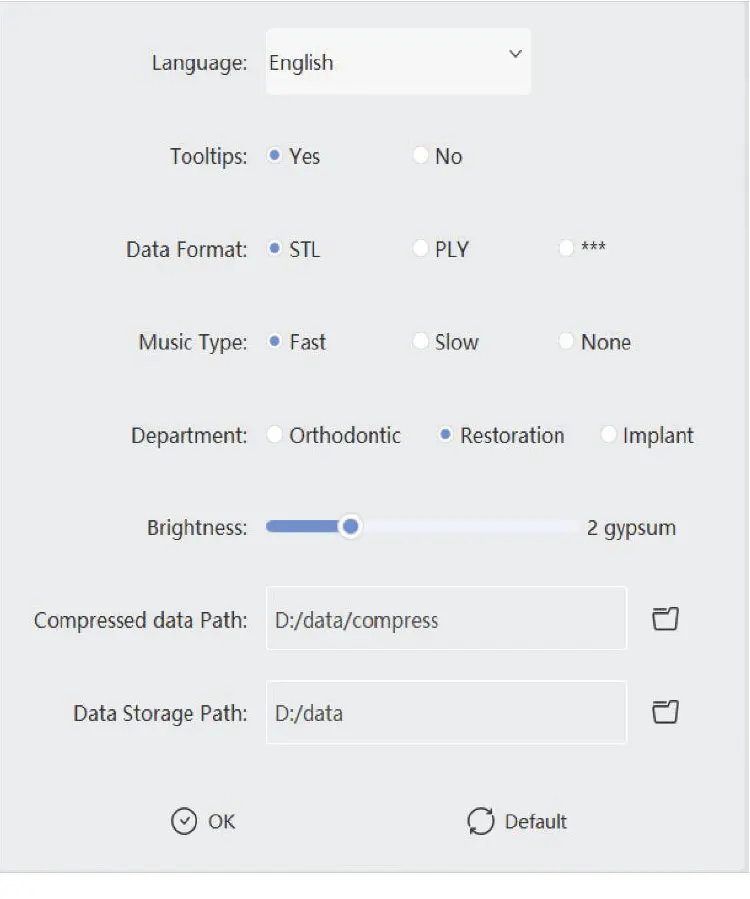750x899 pixels.
Task: Set Music Type to Slow
Action: [x=421, y=342]
